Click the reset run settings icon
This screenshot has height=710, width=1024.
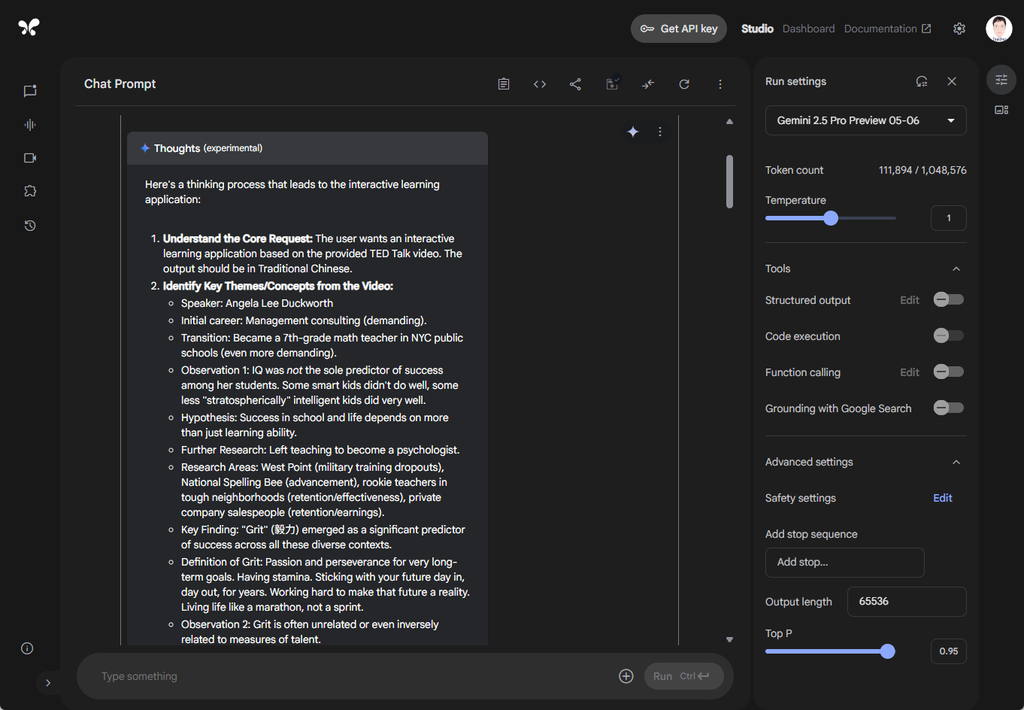(x=921, y=82)
